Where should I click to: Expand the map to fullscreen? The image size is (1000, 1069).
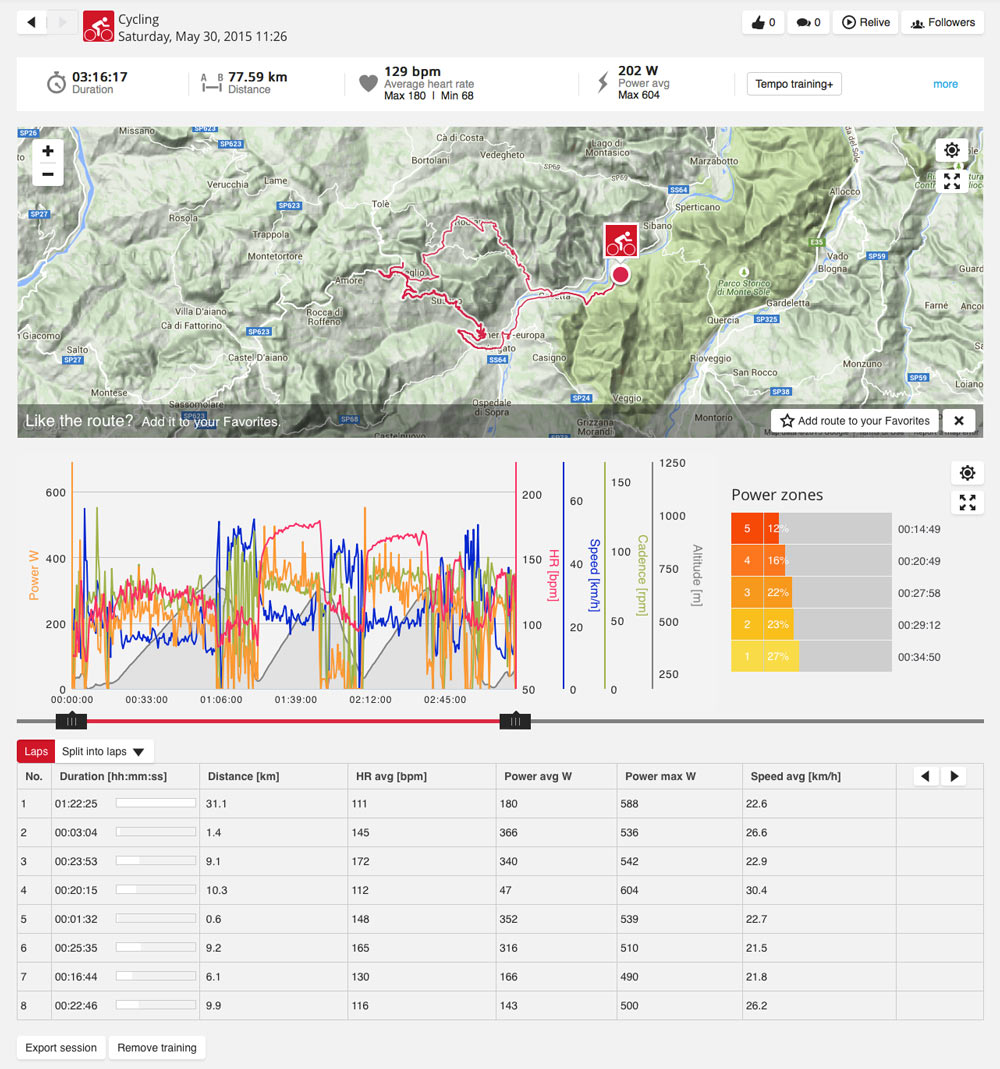952,181
